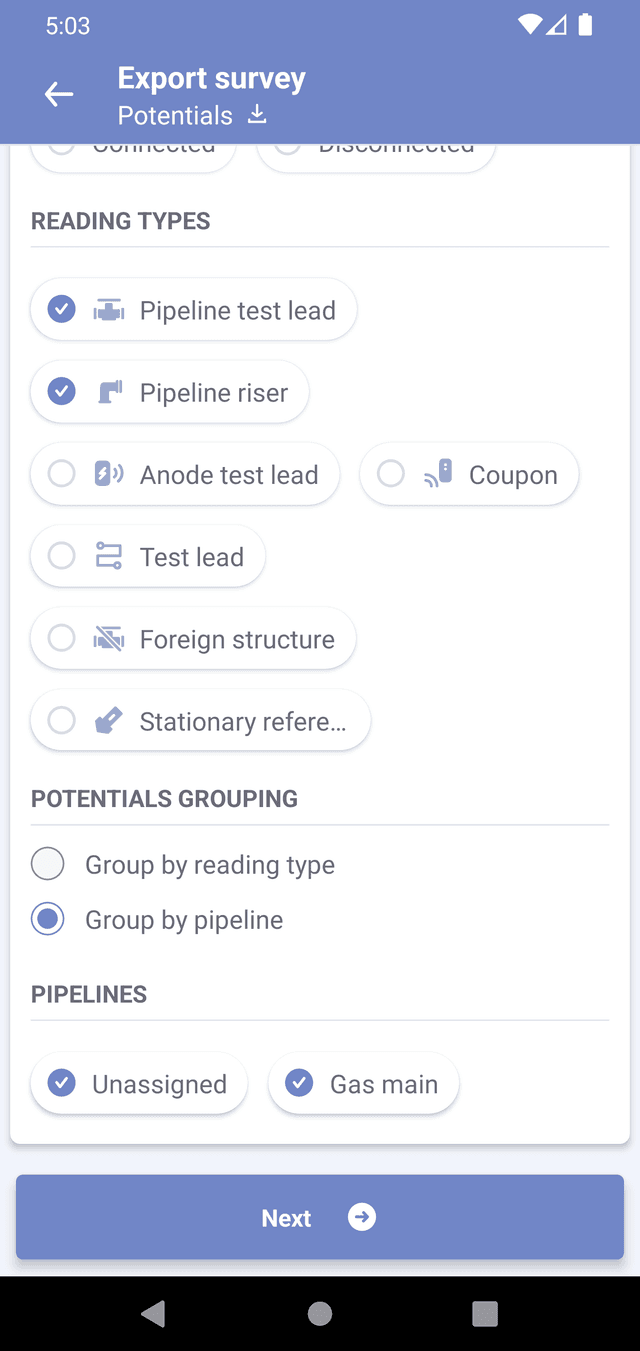The height and width of the screenshot is (1351, 640).
Task: Uncheck the Pipeline riser checkbox
Action: pos(62,392)
